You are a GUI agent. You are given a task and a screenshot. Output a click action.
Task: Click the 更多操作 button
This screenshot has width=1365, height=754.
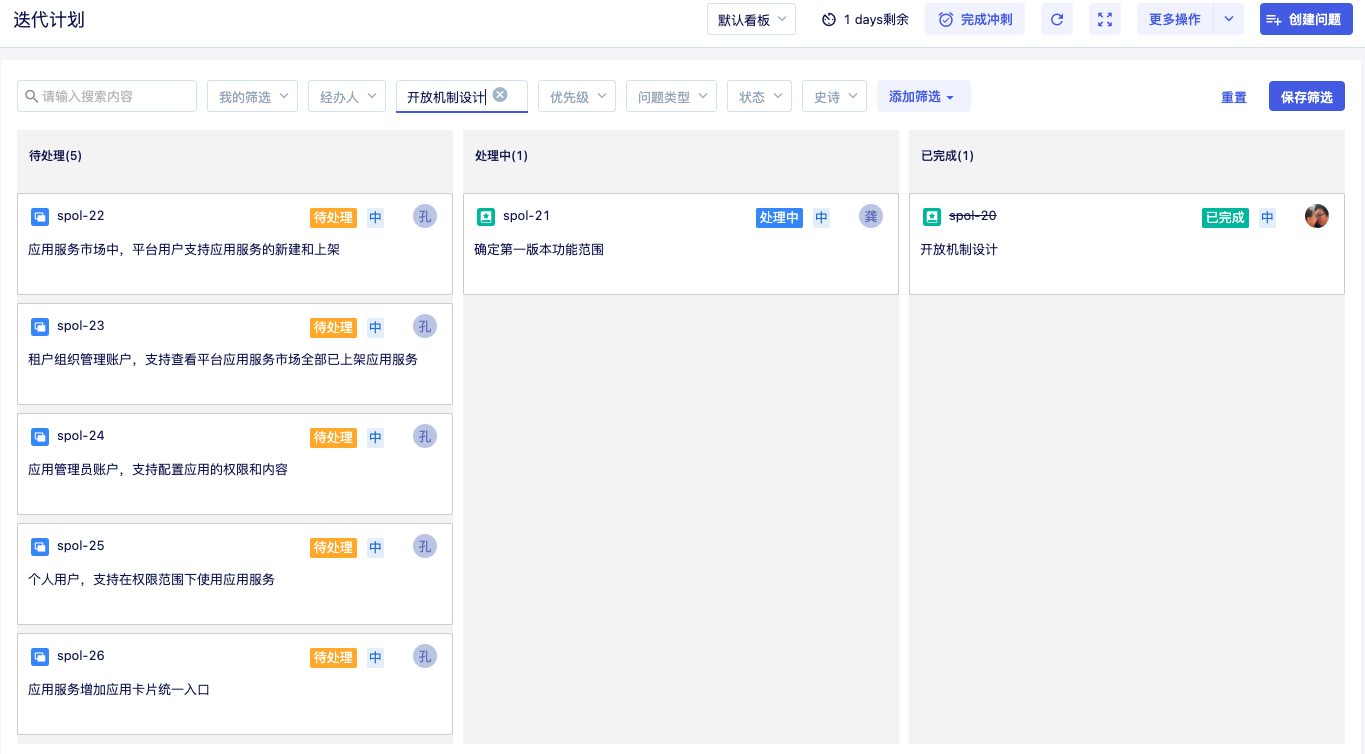(1175, 19)
